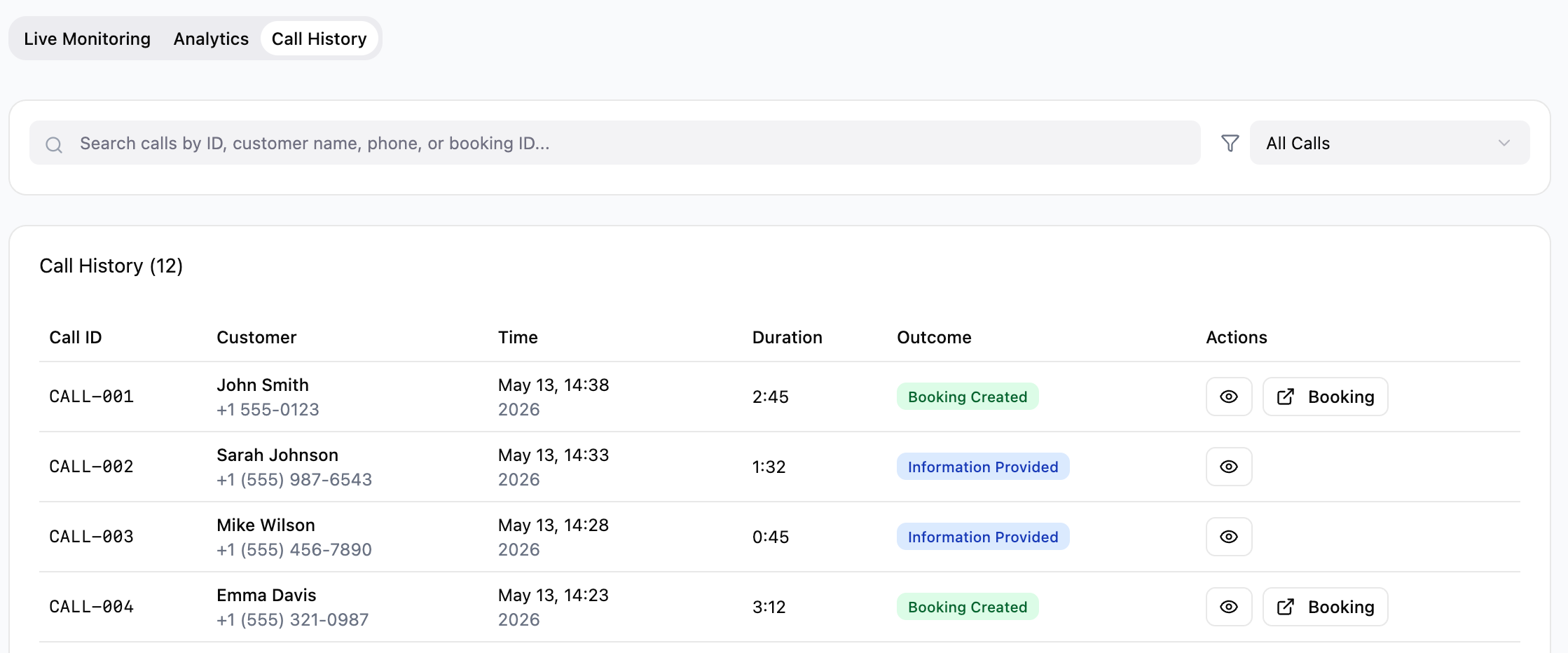The width and height of the screenshot is (1568, 653).
Task: Click phone number +1 (555) 321-0987
Action: point(293,619)
